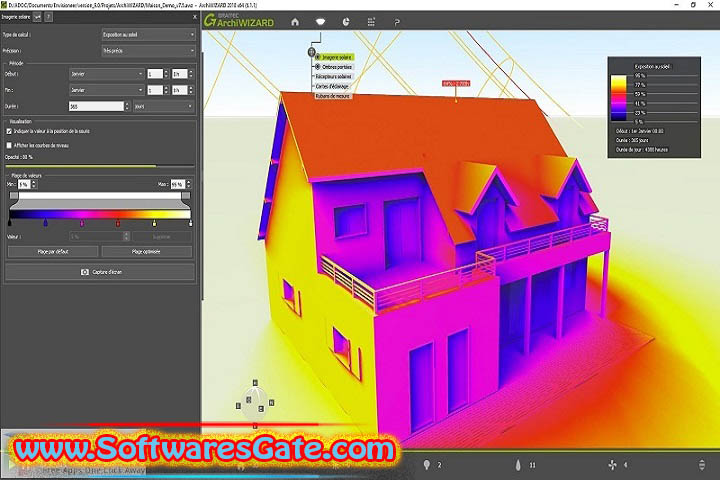Select the blue gradient color stop
The height and width of the screenshot is (480, 720).
click(45, 223)
